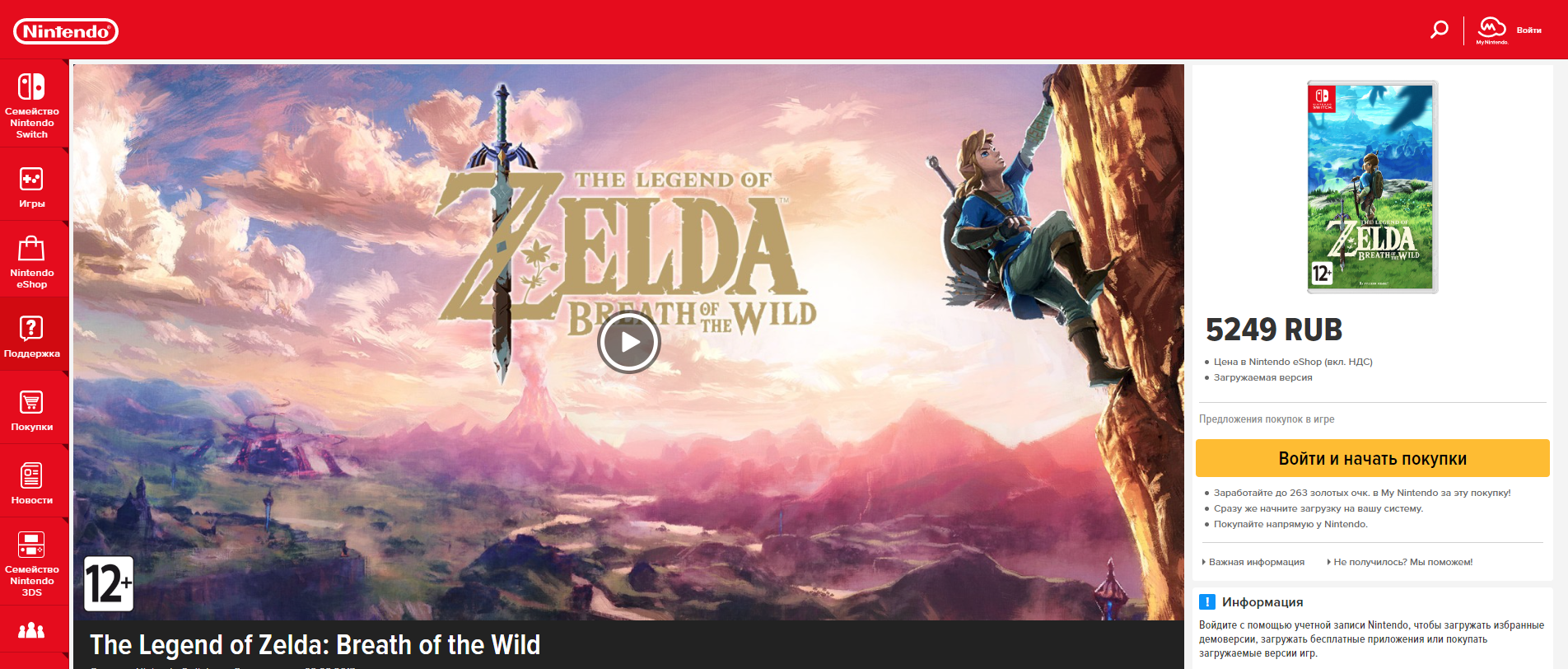The image size is (1568, 669).
Task: Click the Войти sign-in link
Action: point(1529,30)
